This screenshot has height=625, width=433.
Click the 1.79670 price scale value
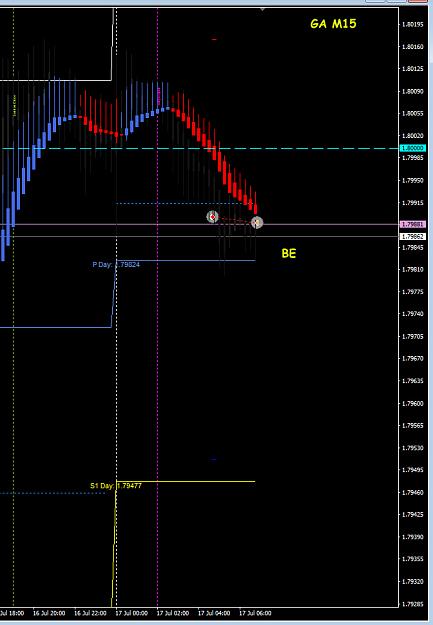pyautogui.click(x=413, y=359)
